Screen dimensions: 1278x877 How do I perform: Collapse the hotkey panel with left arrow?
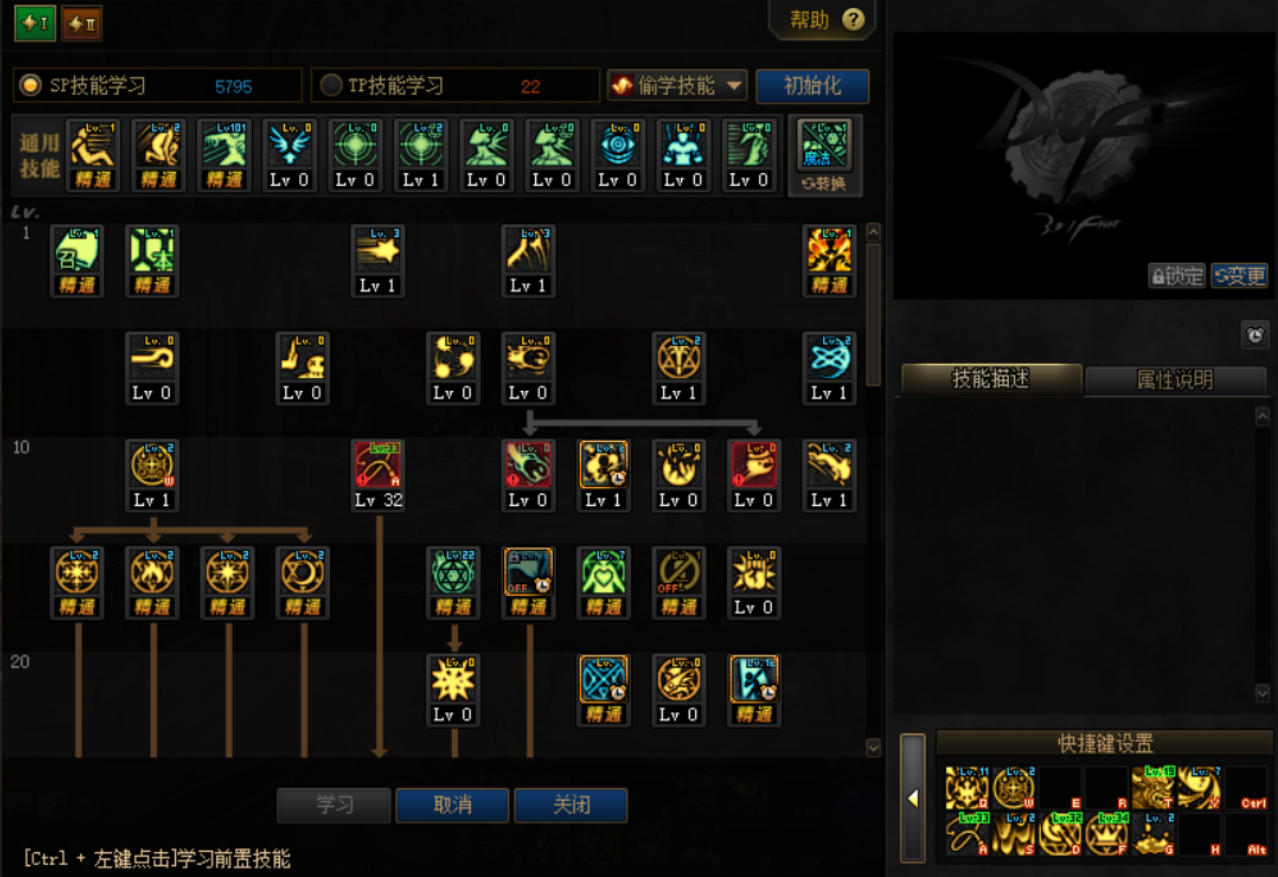[x=913, y=798]
